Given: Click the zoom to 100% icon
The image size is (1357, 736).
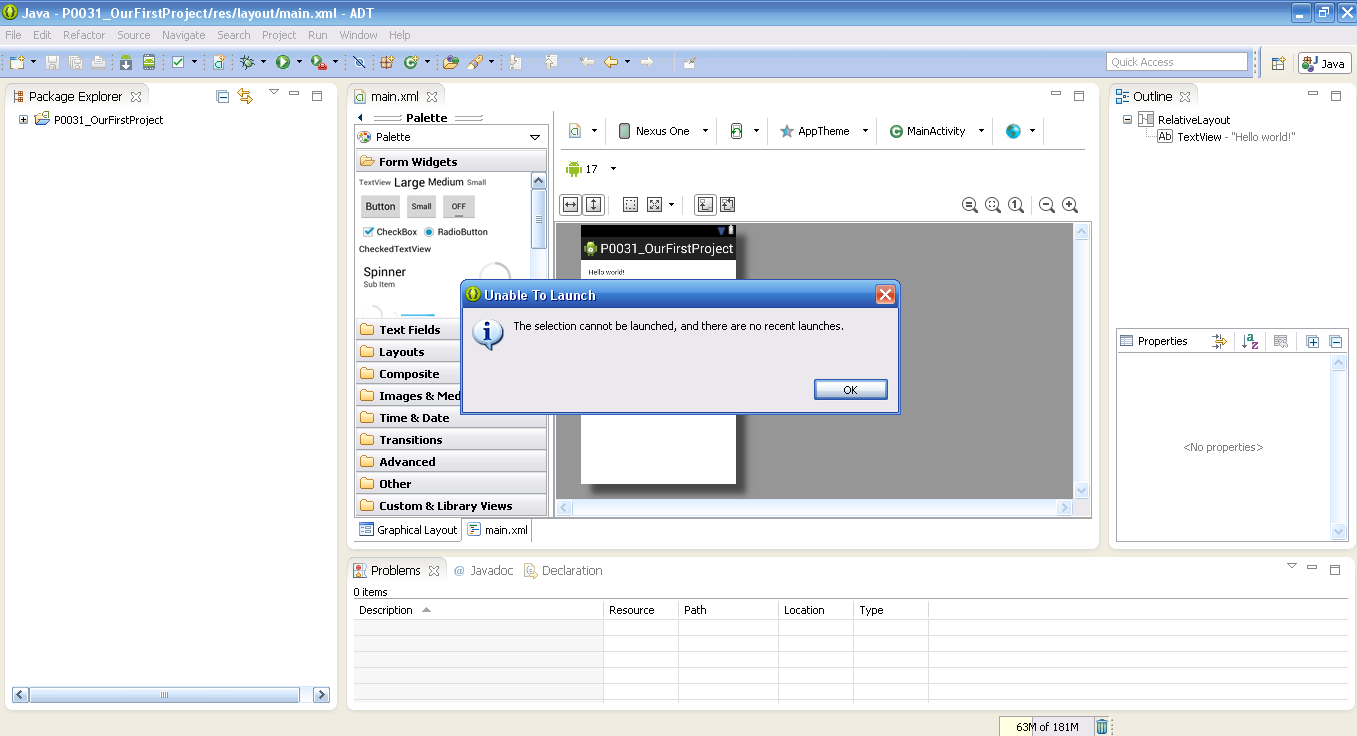Looking at the screenshot, I should (x=1016, y=205).
